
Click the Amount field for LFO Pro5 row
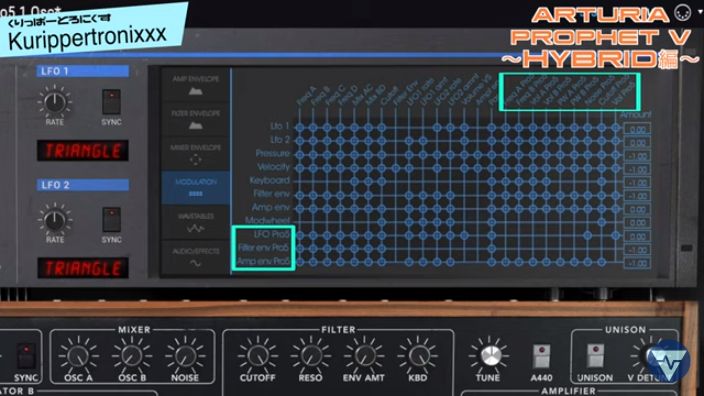tap(637, 237)
